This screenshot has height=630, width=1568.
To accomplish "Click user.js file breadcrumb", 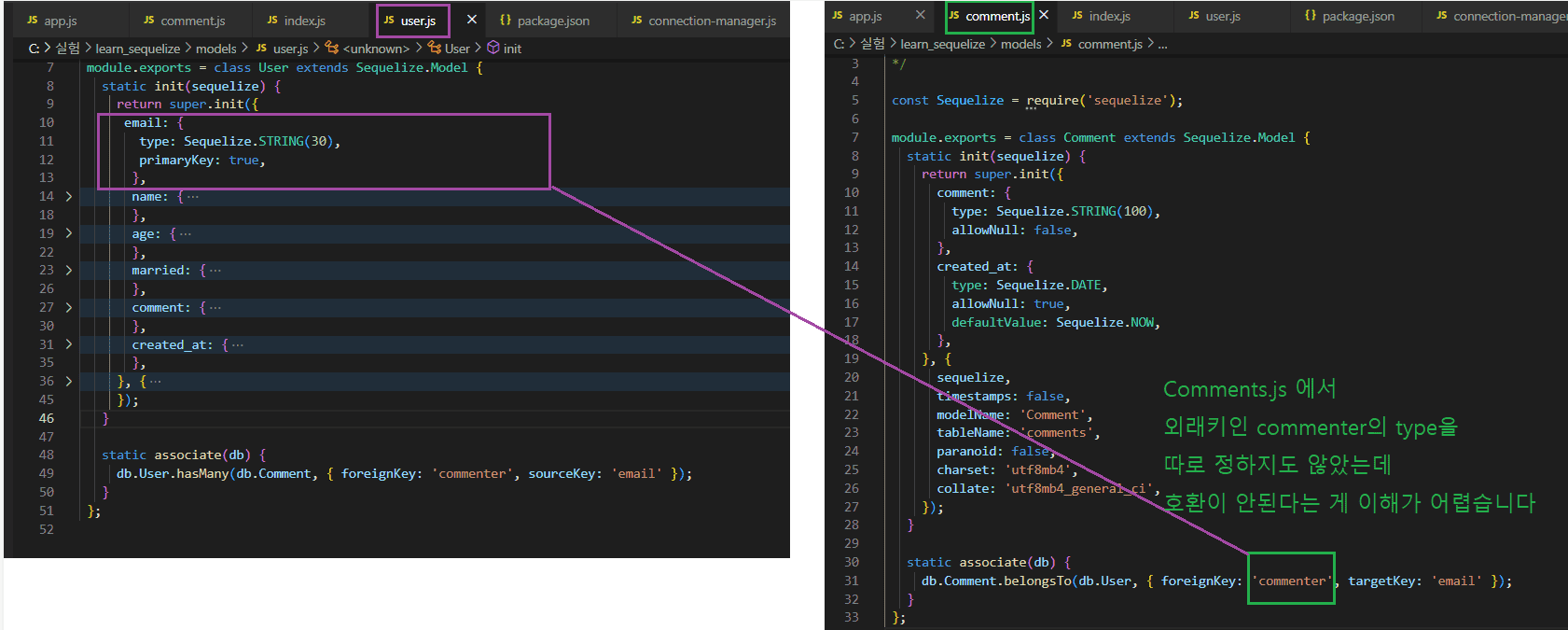I will pos(290,49).
